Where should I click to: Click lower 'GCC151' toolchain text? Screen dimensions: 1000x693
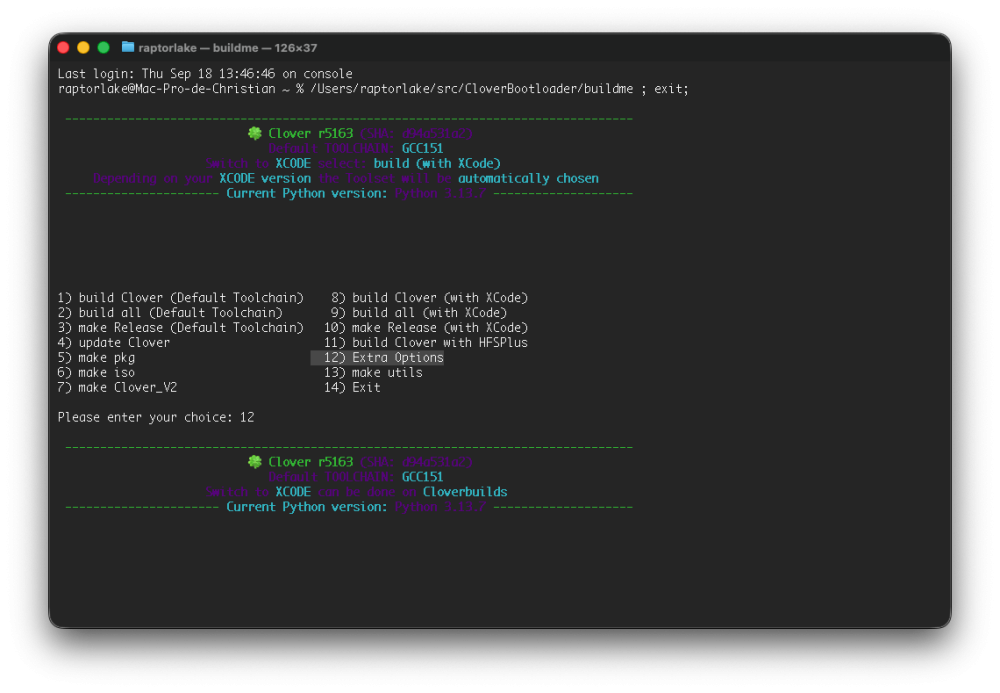coord(422,477)
